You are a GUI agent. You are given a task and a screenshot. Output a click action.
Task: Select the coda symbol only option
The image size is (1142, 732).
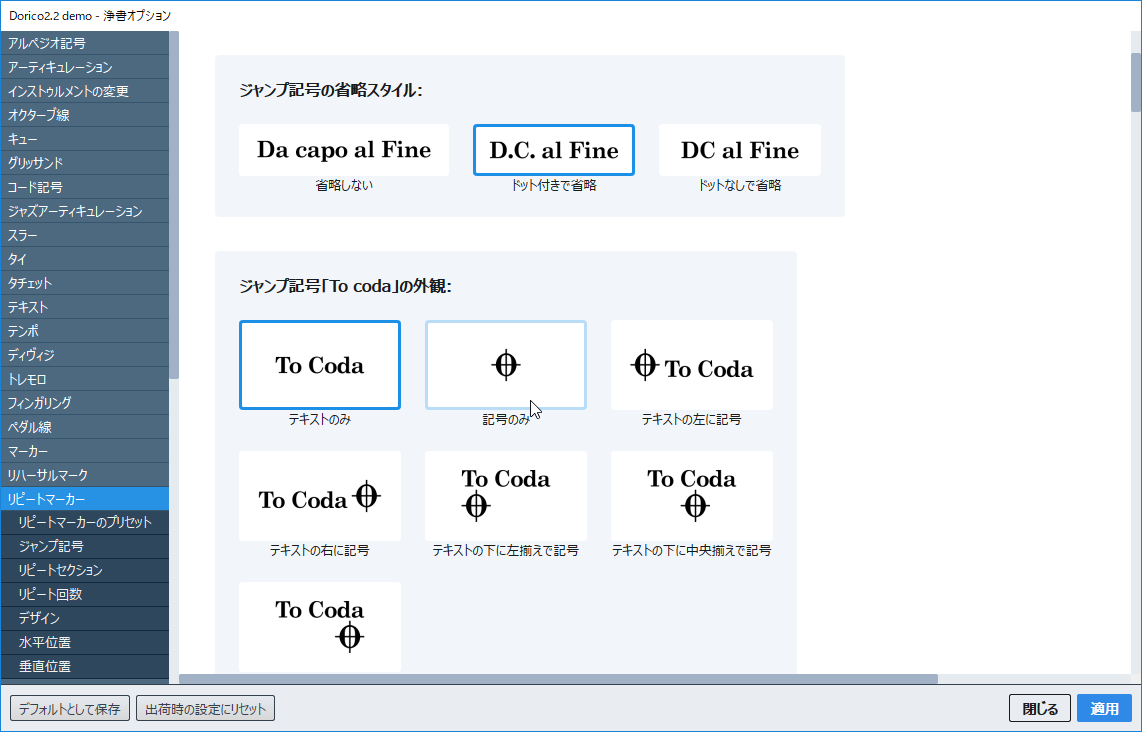[505, 365]
